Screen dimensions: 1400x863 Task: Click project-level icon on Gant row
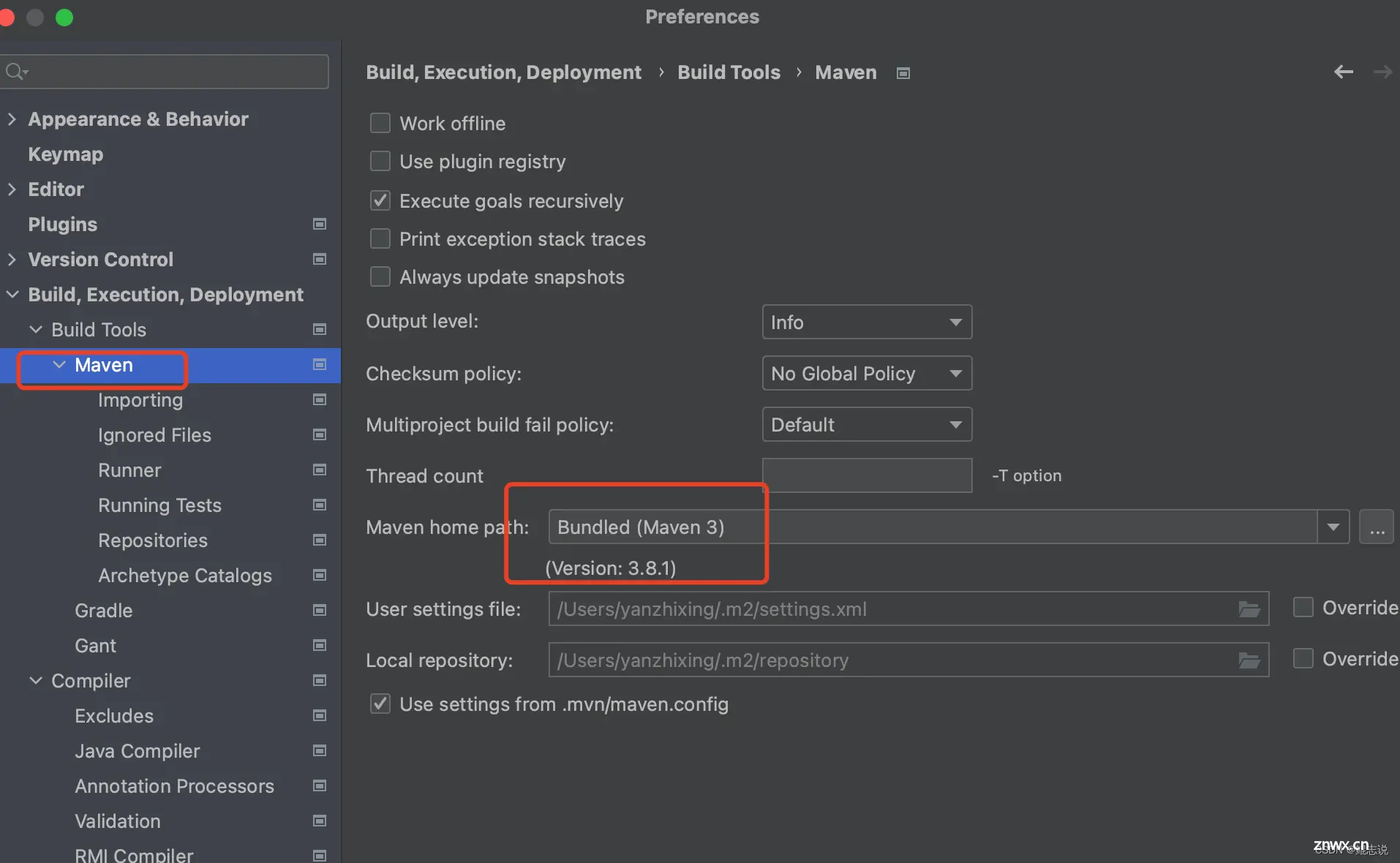coord(320,645)
